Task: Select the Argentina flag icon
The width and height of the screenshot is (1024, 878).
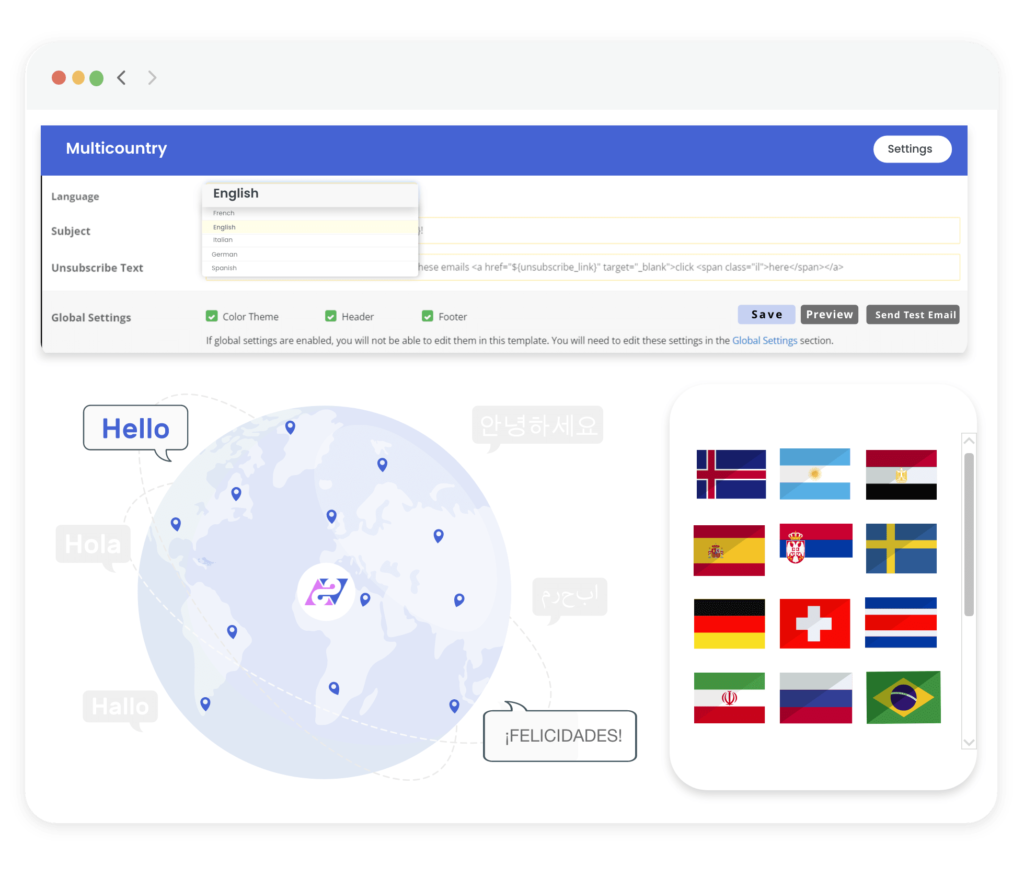Action: pyautogui.click(x=814, y=474)
